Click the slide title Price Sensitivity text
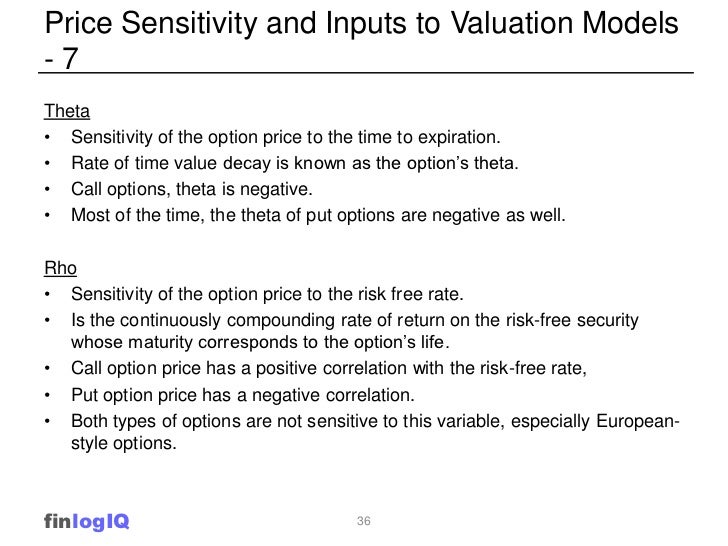728x546 pixels. point(361,23)
